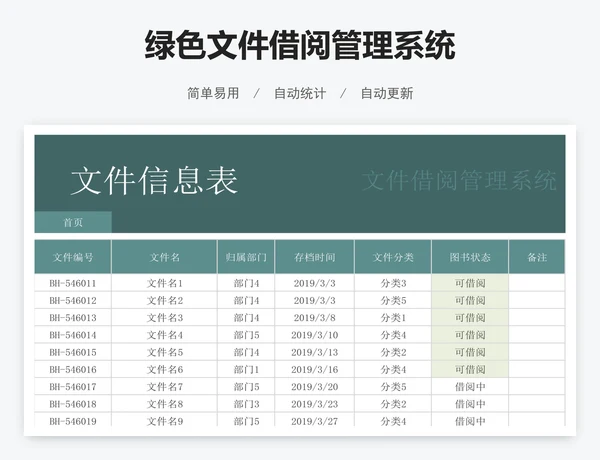Click 可借阅 status for BH-546016
The width and height of the screenshot is (600, 460).
click(470, 369)
